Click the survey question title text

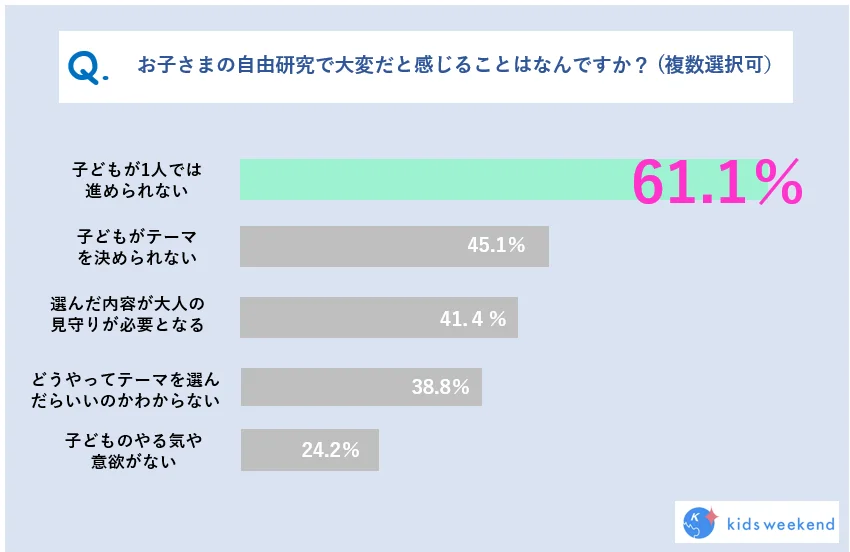[x=392, y=65]
